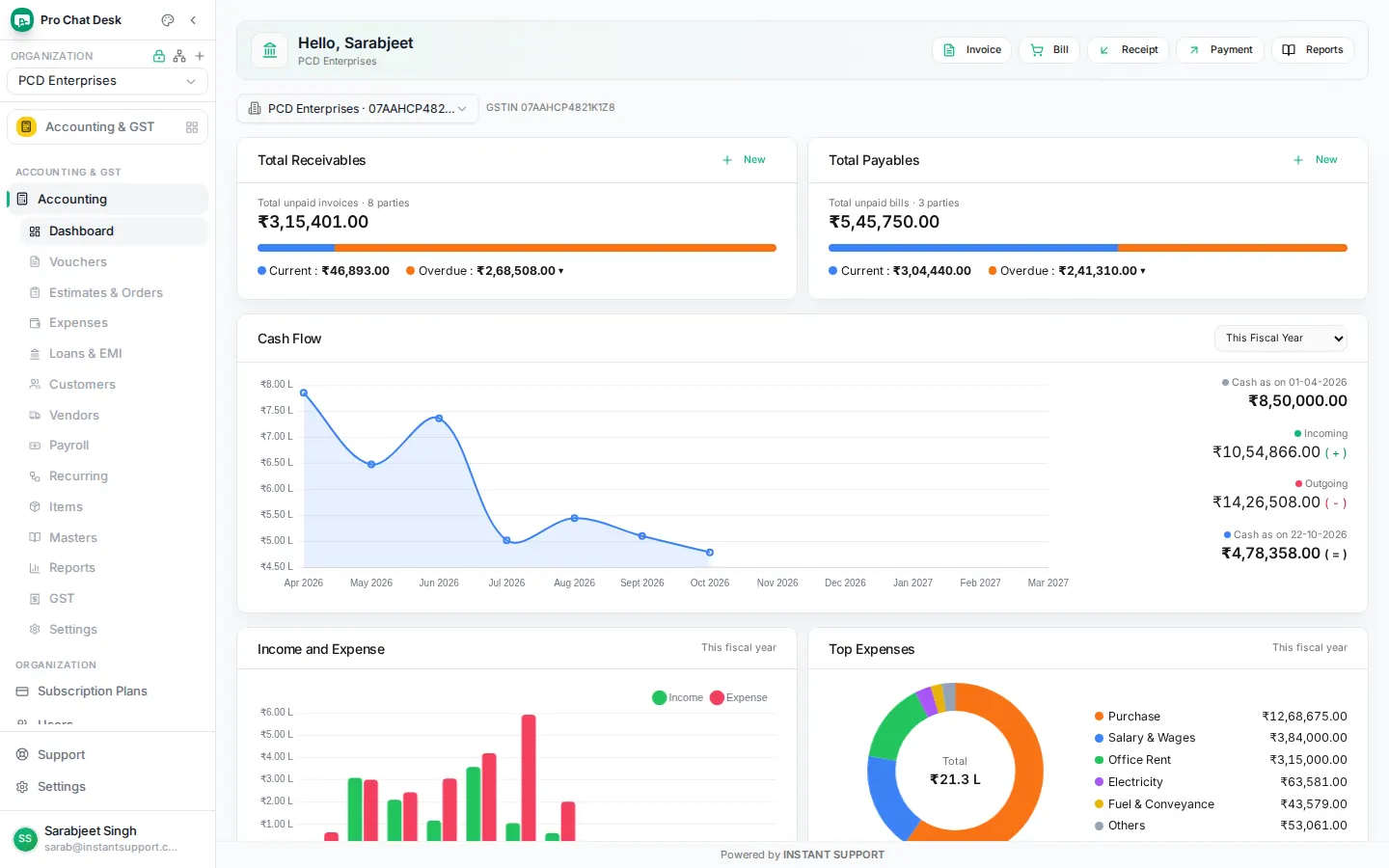This screenshot has height=868, width=1389.
Task: Click the Loans & EMI bank icon
Action: click(35, 354)
